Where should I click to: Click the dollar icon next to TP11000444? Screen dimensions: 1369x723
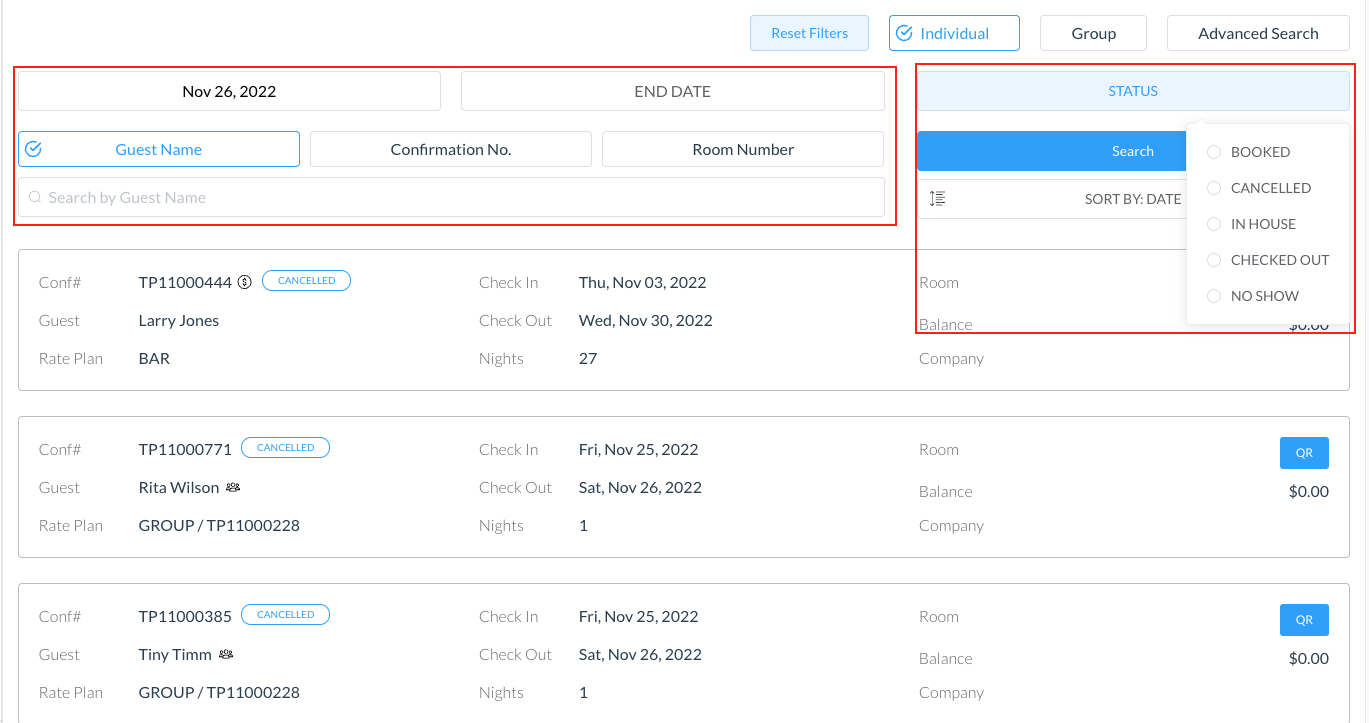pos(244,282)
